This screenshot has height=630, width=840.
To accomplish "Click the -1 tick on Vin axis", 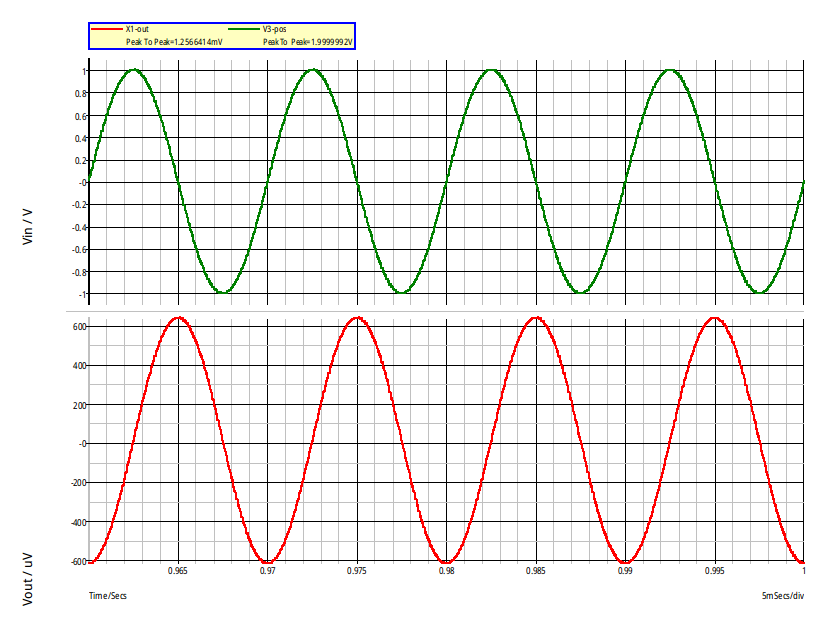I will pos(82,295).
